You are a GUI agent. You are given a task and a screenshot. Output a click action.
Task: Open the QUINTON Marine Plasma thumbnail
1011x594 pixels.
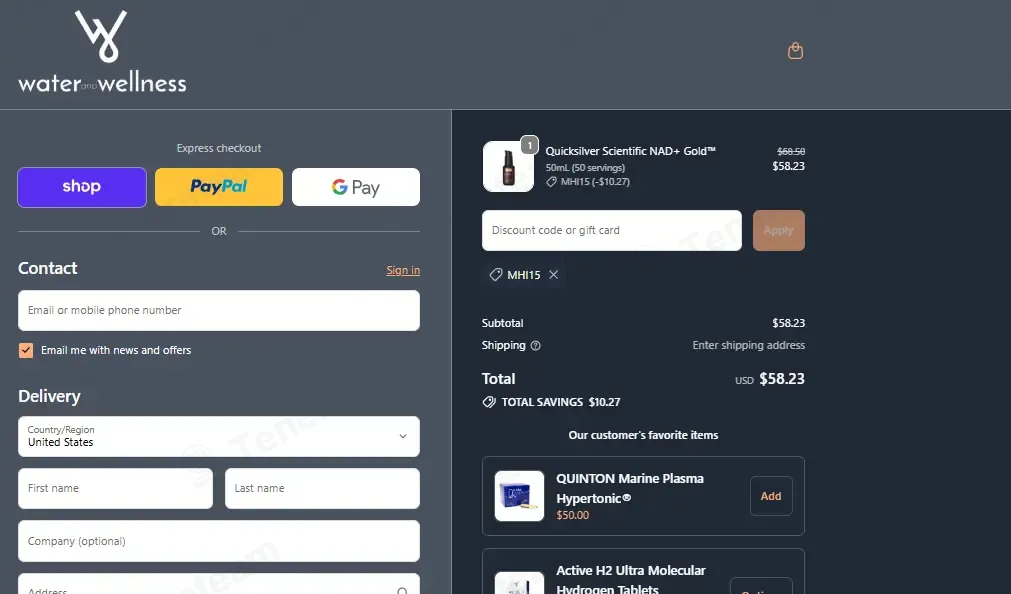click(x=519, y=496)
